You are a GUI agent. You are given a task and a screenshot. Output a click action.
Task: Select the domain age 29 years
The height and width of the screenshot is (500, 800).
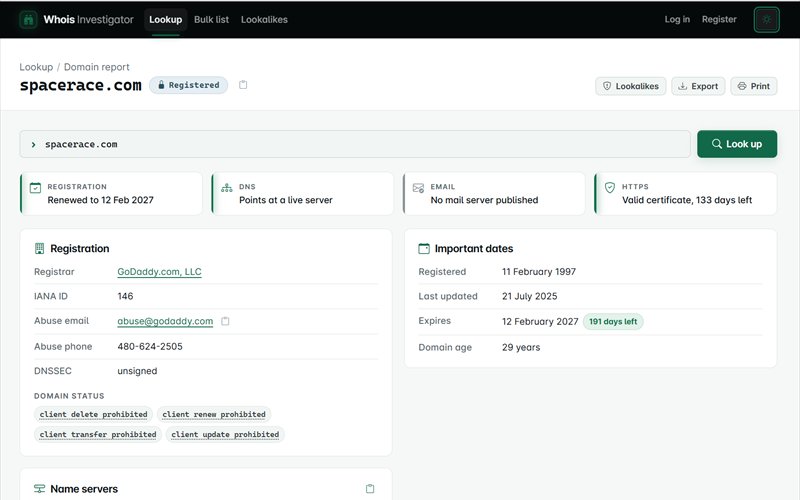tap(521, 347)
